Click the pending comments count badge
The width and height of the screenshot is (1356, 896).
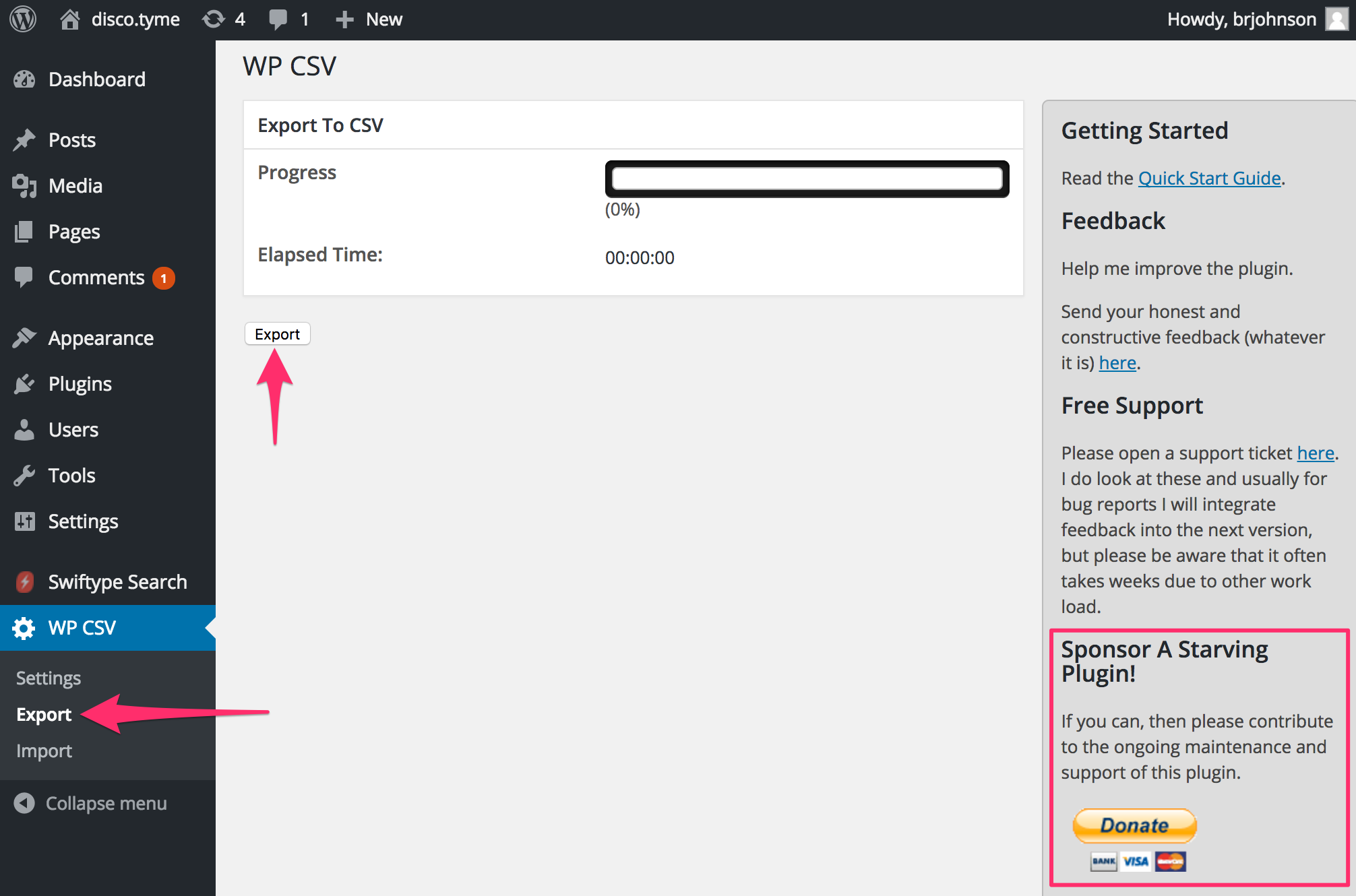(x=164, y=278)
